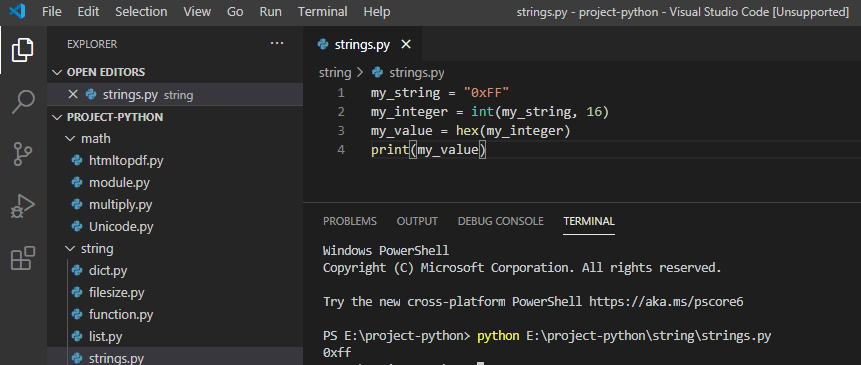
Task: Click the VS Code logo icon
Action: click(18, 12)
